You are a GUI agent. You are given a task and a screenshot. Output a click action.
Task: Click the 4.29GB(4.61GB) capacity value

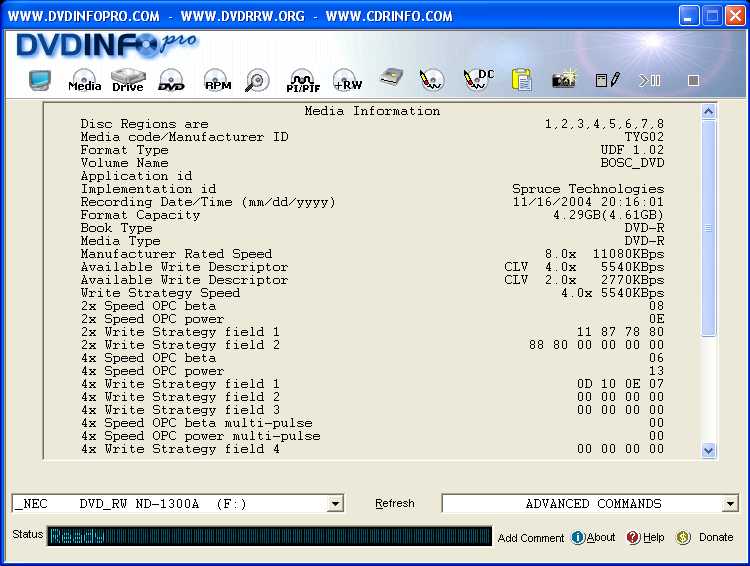(608, 215)
